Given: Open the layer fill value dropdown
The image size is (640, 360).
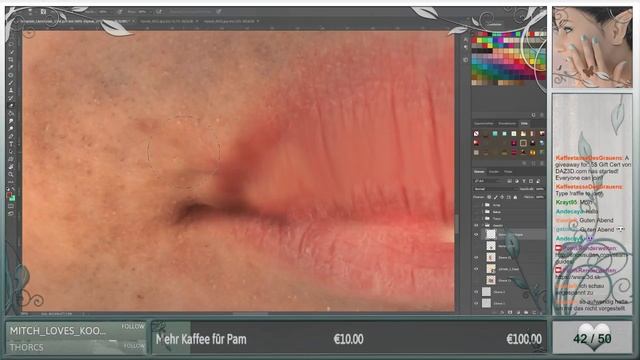Looking at the screenshot, I should point(540,197).
